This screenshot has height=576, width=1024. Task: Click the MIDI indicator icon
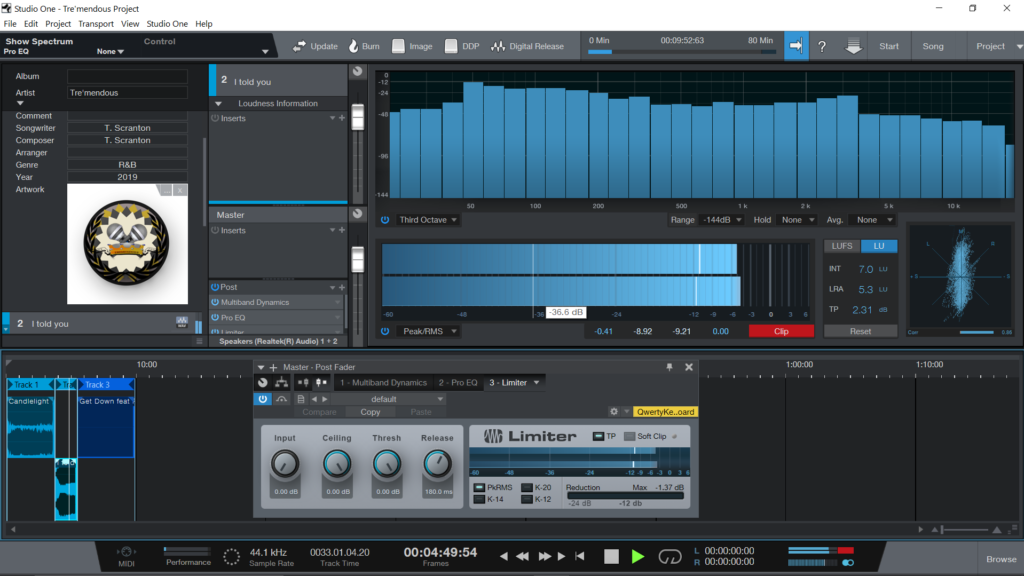point(126,552)
